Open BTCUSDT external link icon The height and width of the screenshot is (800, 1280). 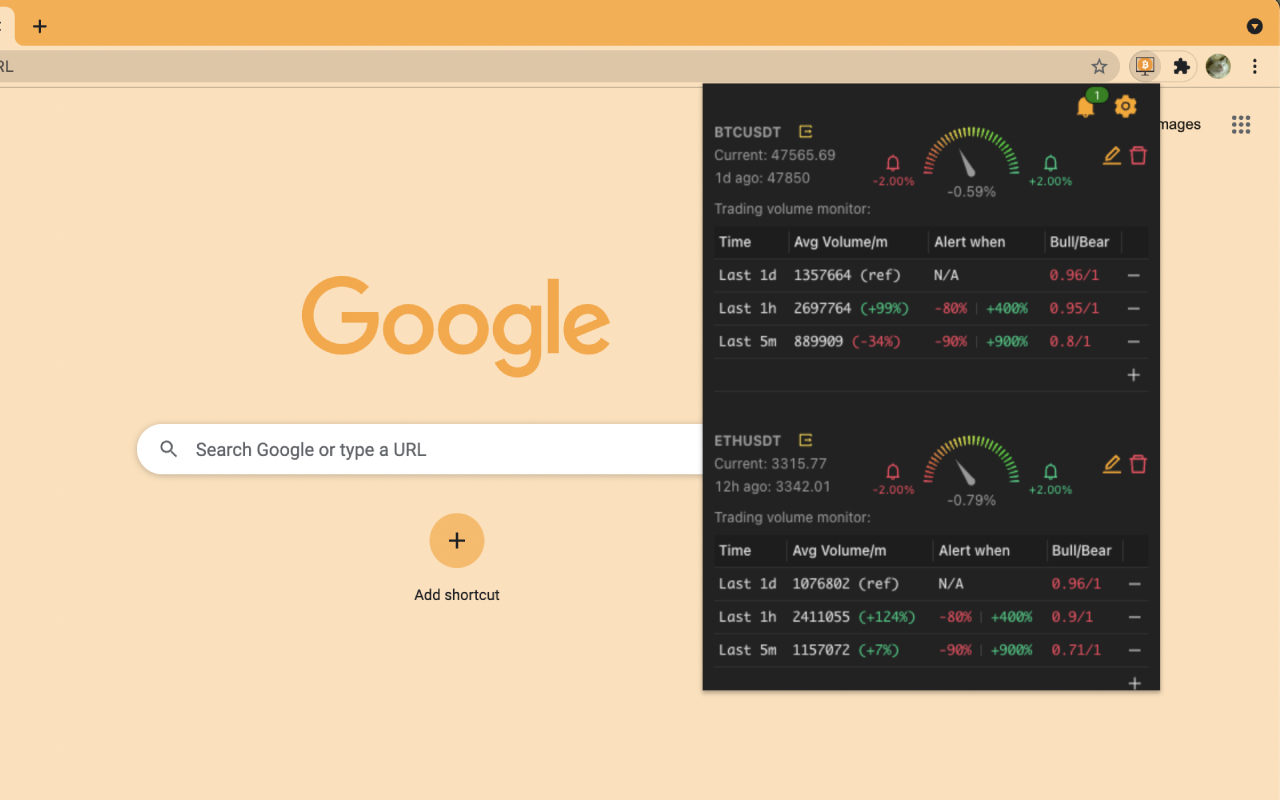click(x=806, y=131)
